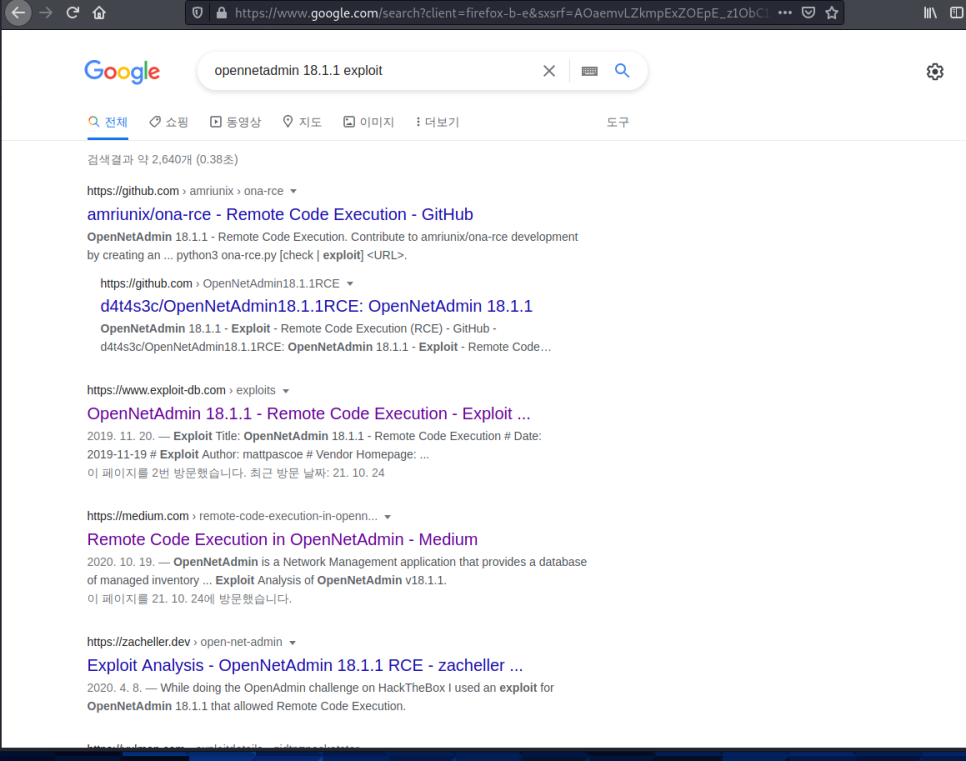Open the tracking protection shield icon
This screenshot has height=761, width=966.
click(198, 12)
